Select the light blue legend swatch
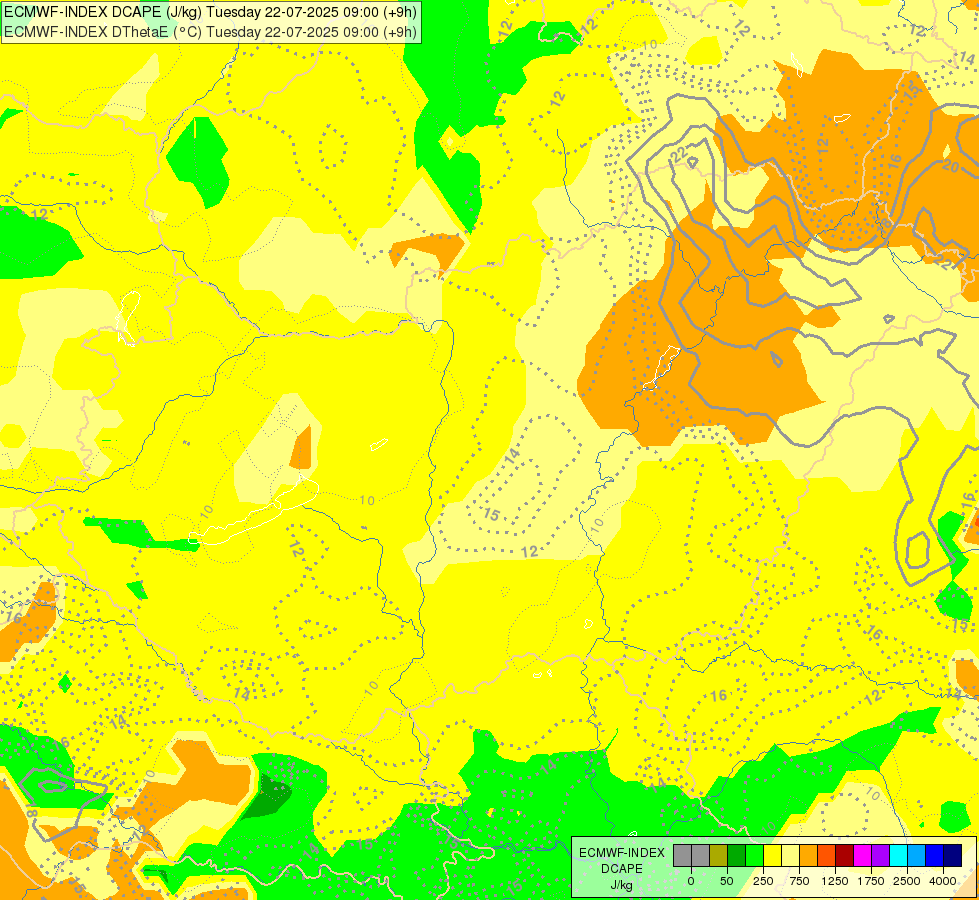 917,855
